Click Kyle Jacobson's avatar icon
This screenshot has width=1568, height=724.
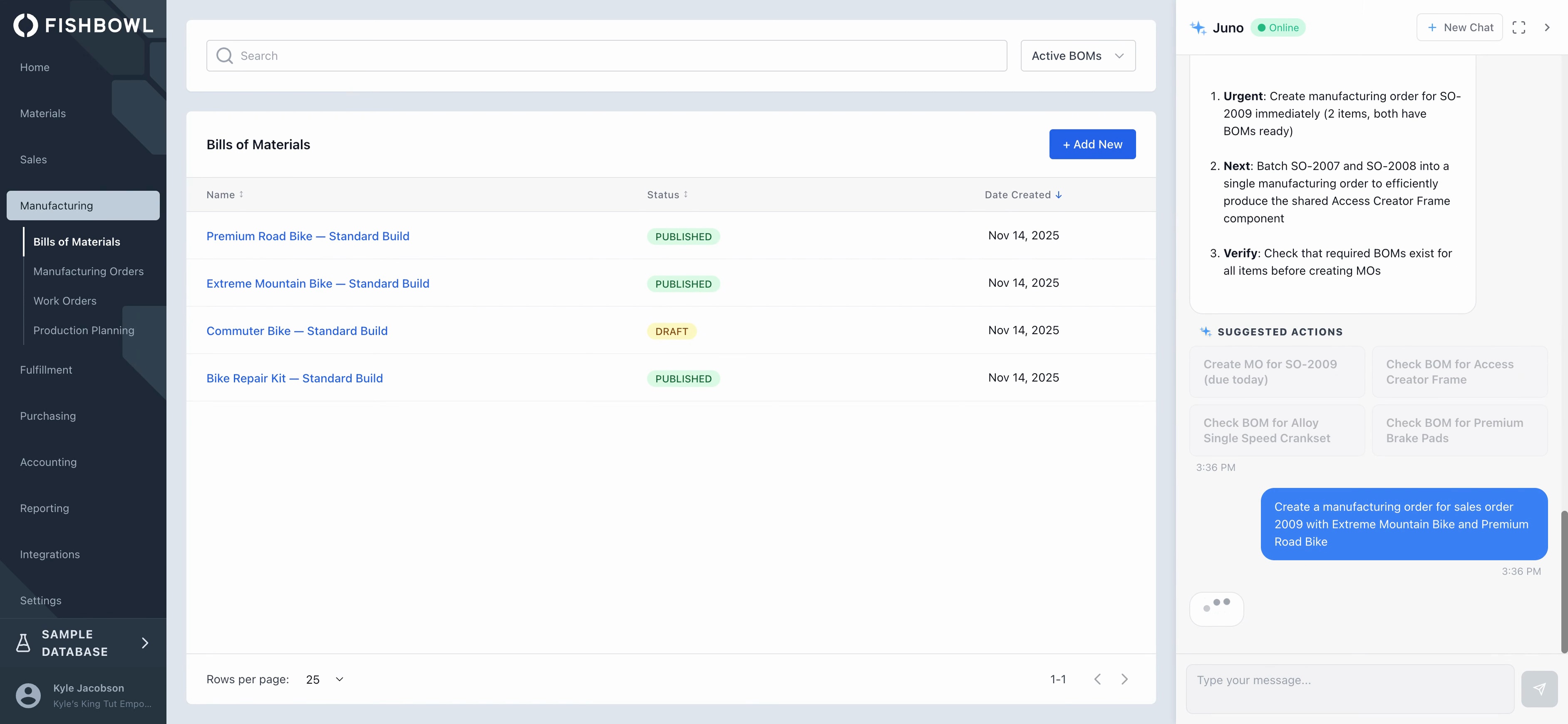pos(28,695)
